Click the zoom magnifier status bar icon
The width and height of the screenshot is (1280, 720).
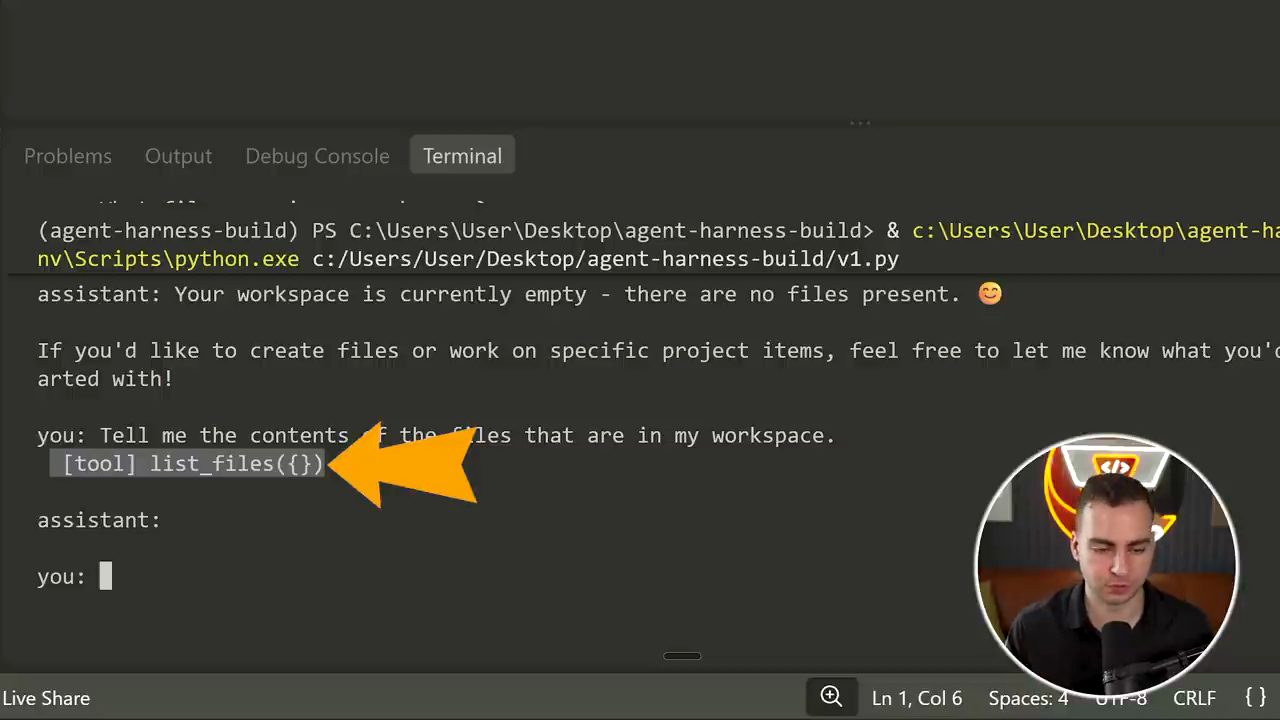point(831,697)
